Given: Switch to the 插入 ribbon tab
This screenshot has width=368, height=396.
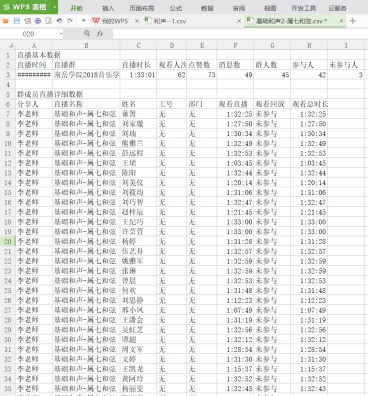Looking at the screenshot, I should [108, 8].
